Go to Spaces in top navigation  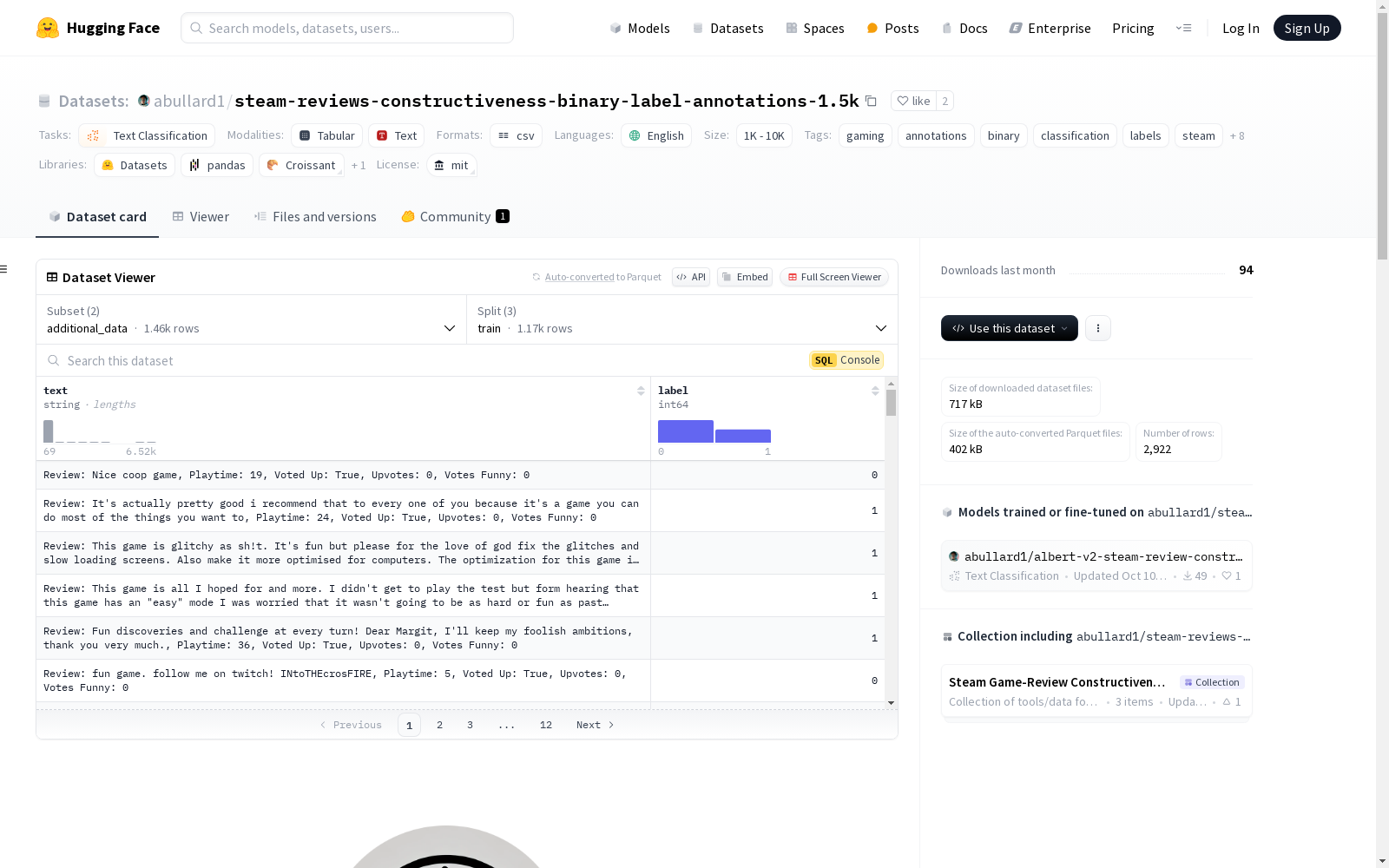tap(815, 28)
